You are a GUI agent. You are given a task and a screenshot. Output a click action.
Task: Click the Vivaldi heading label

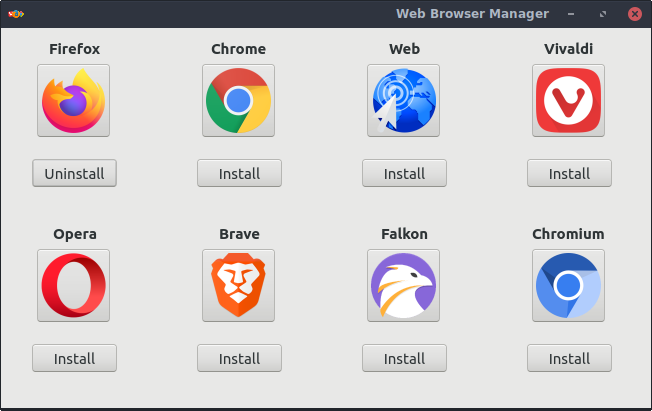tap(568, 49)
